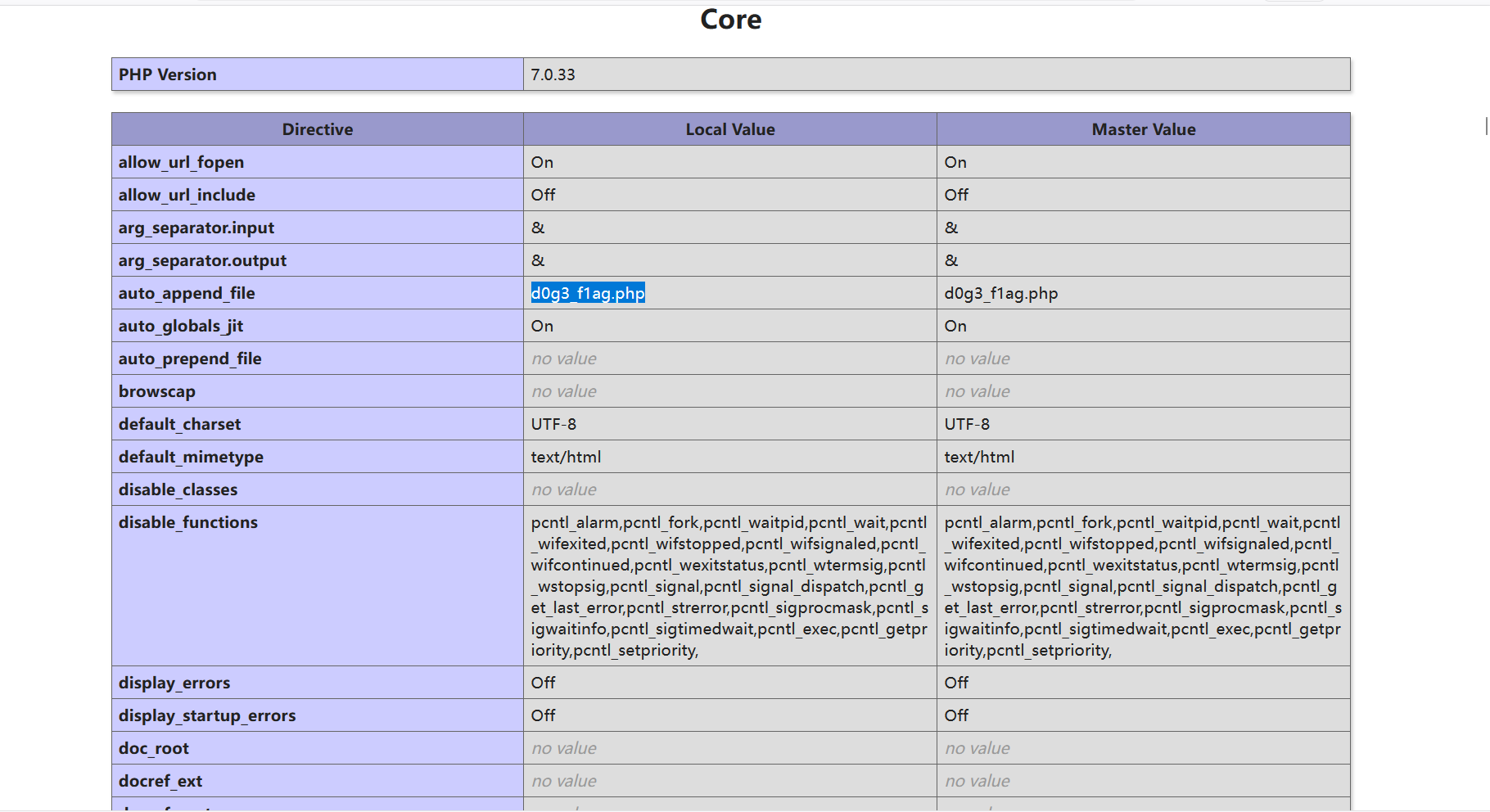The height and width of the screenshot is (812, 1490).
Task: Click the 7.0.33 version value
Action: pyautogui.click(x=553, y=74)
